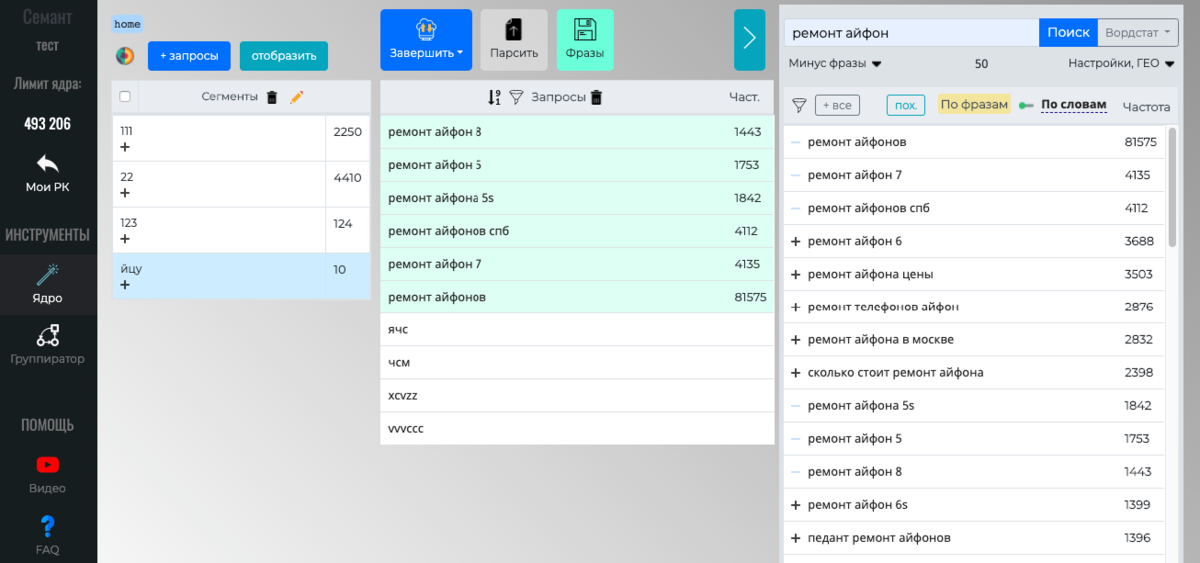Toggle the По фразам / По словам switch
Screen dimensions: 1200x563
point(1025,105)
